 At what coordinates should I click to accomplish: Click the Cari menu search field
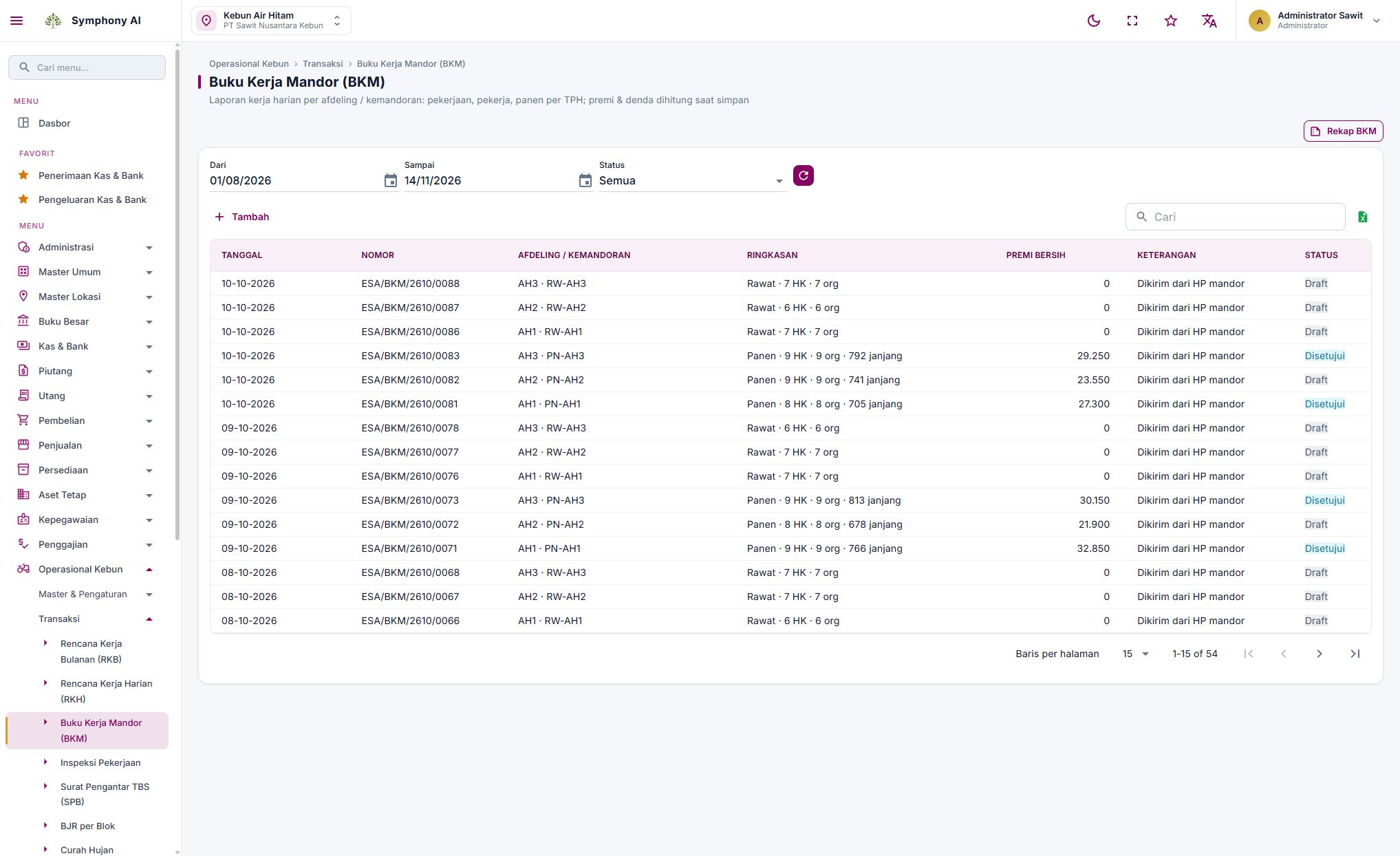click(x=87, y=67)
